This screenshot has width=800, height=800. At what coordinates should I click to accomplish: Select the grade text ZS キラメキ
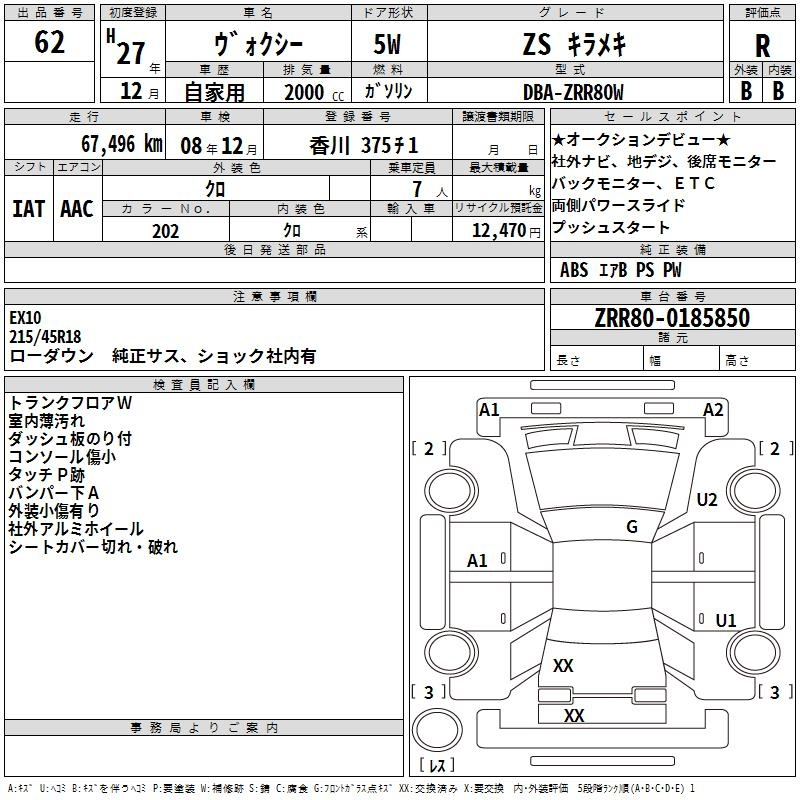[x=574, y=44]
